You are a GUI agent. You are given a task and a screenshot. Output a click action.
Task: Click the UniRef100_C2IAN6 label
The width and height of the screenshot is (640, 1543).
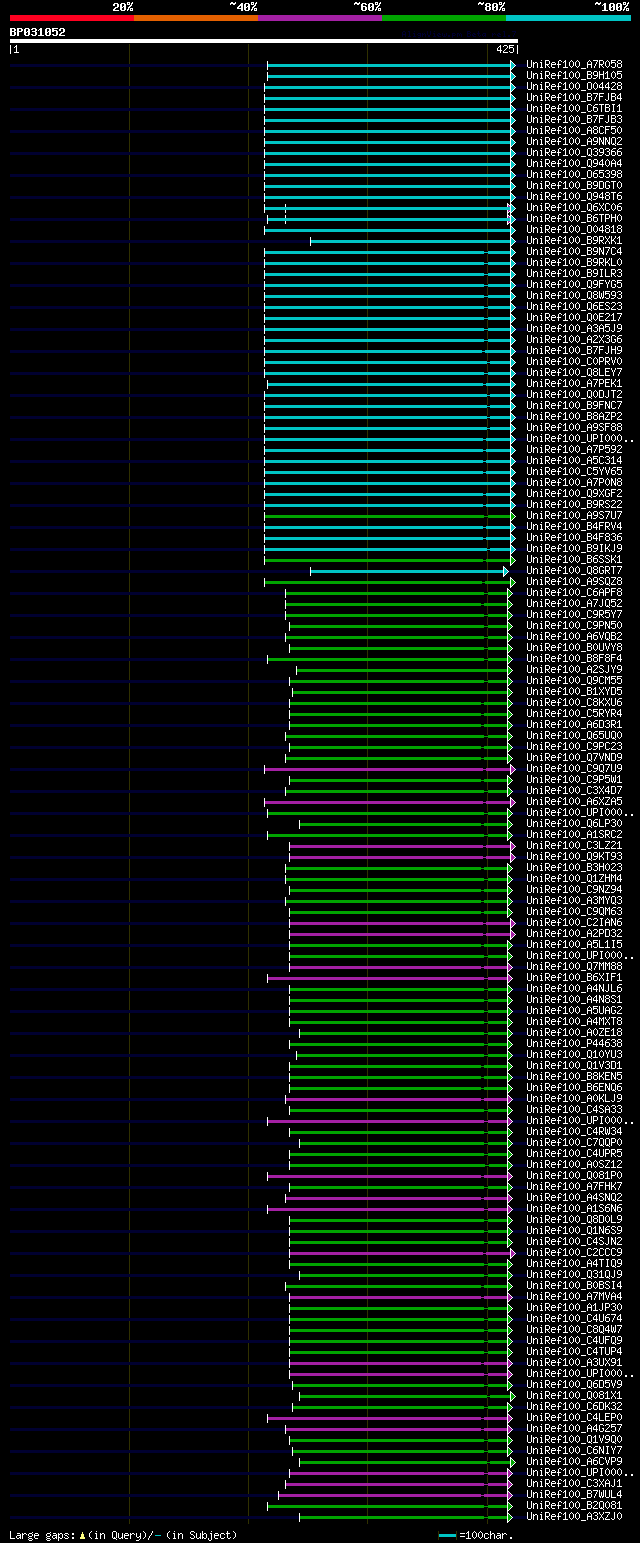pyautogui.click(x=574, y=922)
